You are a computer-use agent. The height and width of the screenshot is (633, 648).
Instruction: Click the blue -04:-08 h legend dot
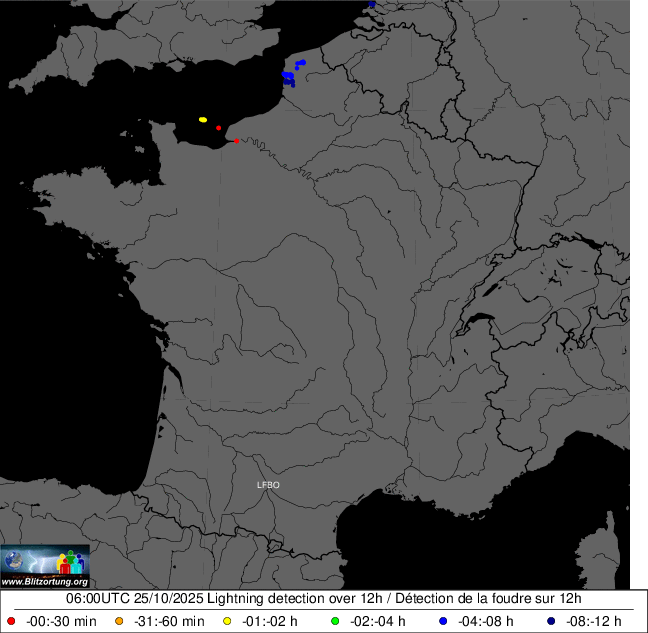coord(441,621)
